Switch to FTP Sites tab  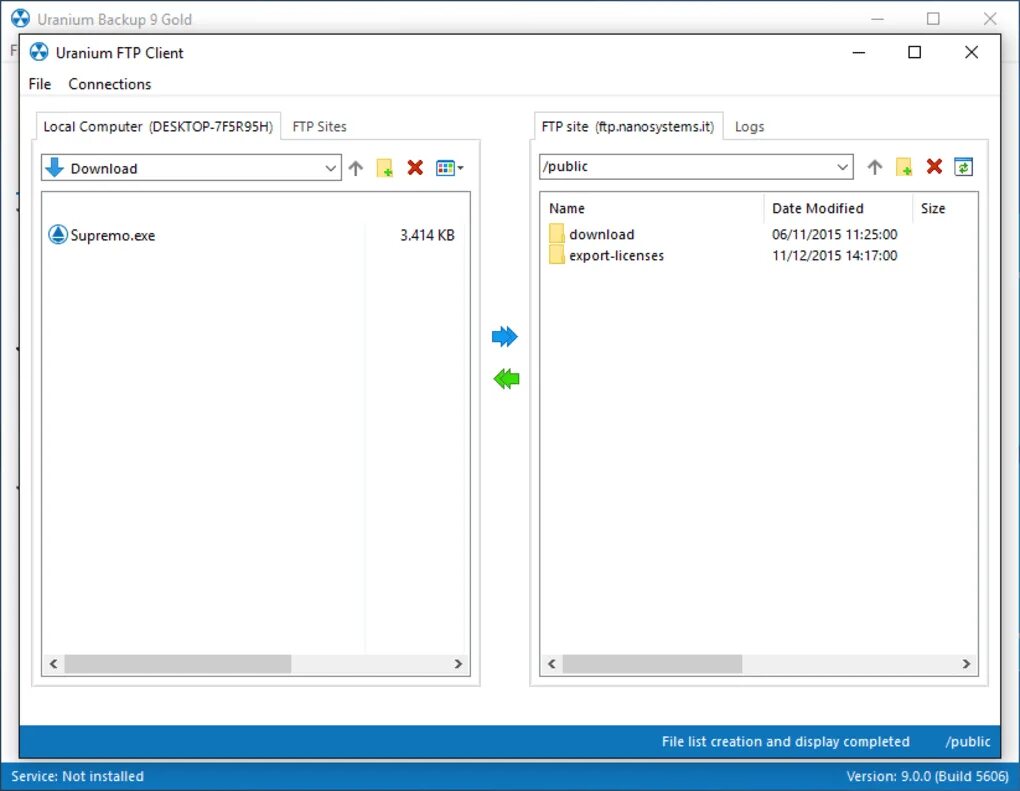[319, 126]
